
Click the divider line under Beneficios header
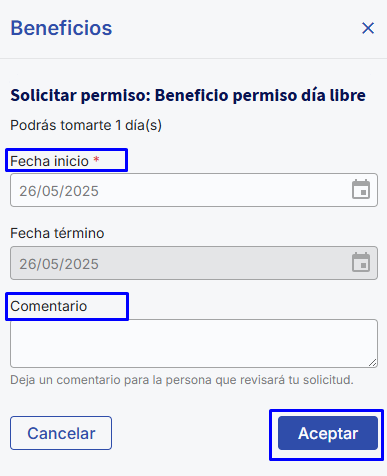[193, 59]
